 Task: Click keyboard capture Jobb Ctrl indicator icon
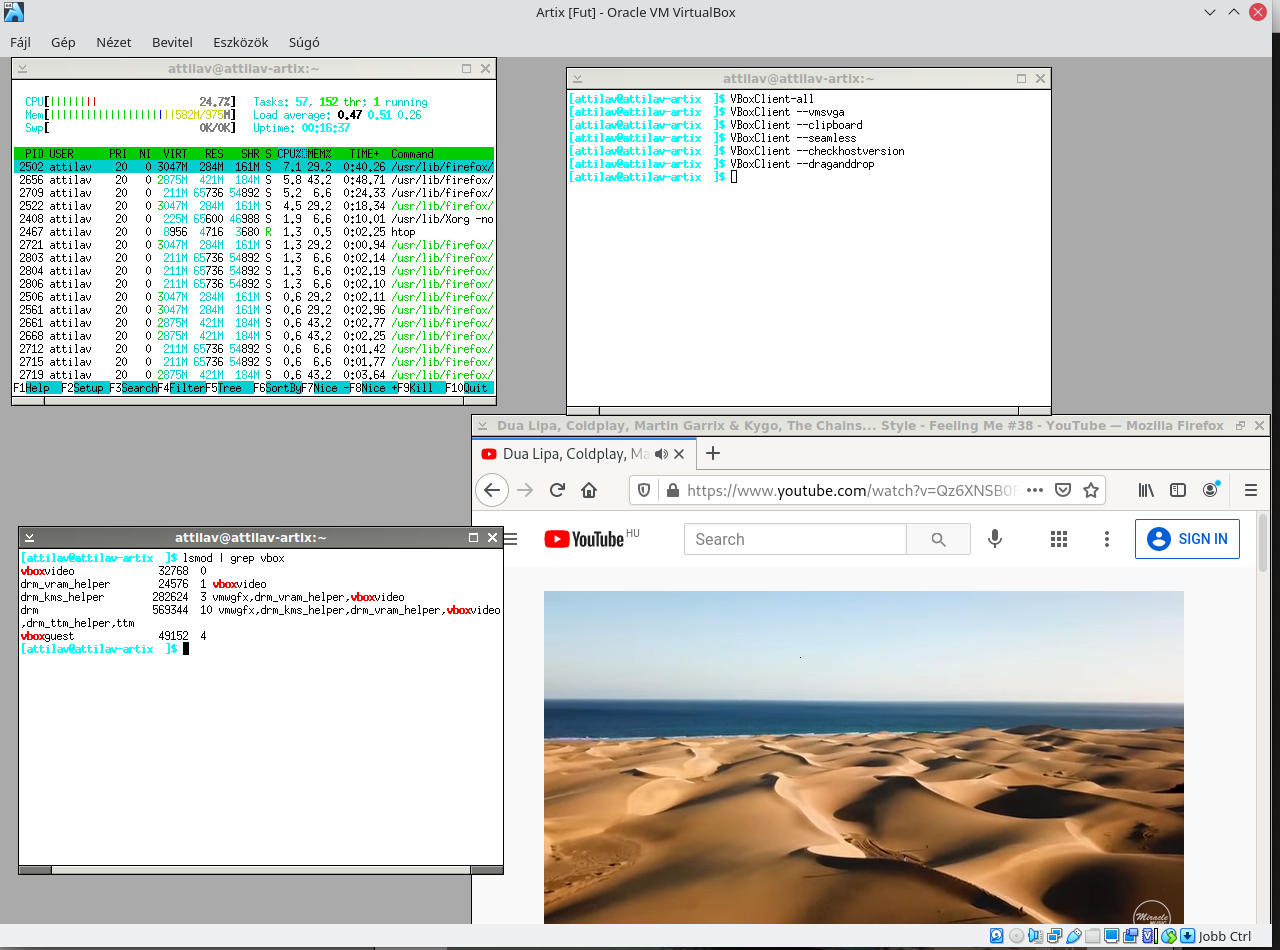coord(1187,936)
